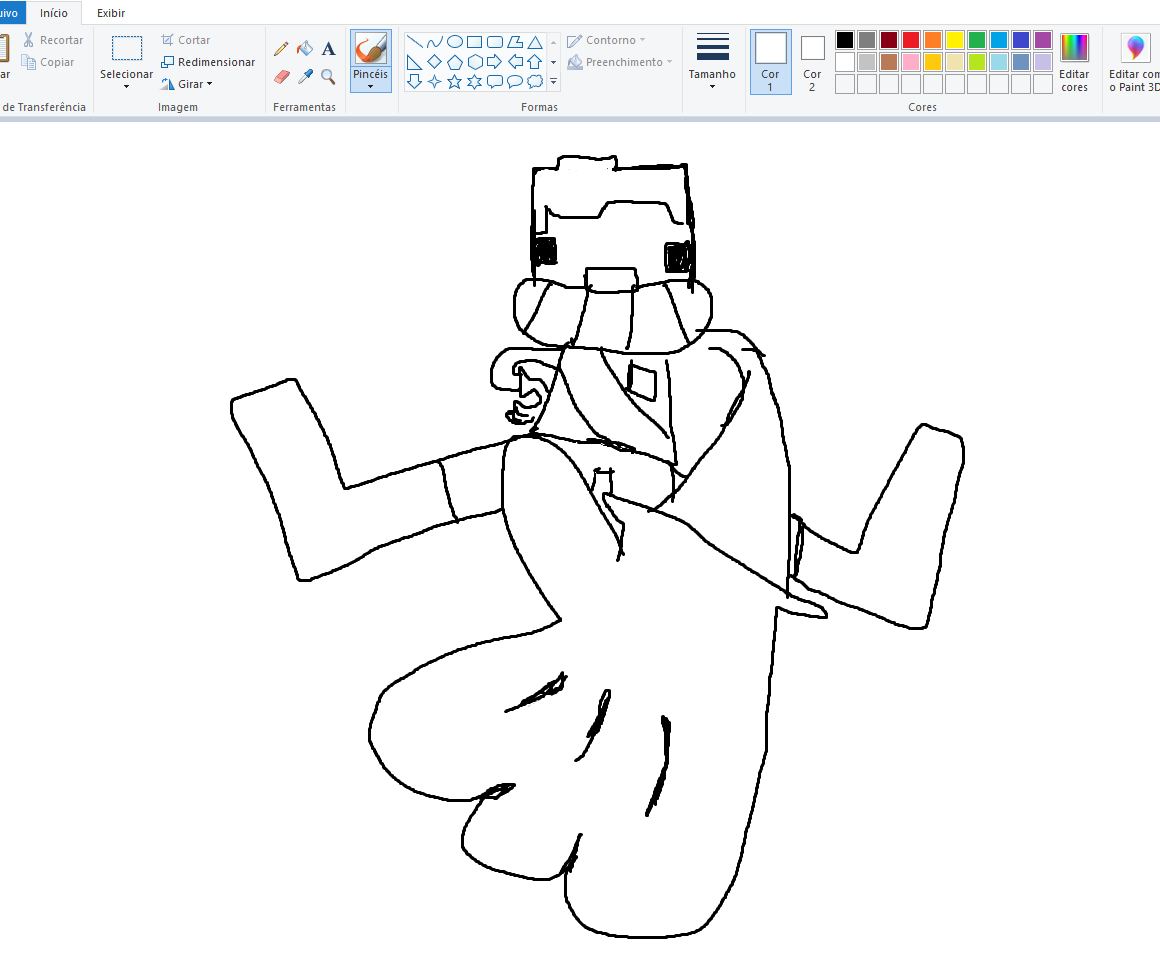Choose the Down arrow shape
Viewport: 1160px width, 979px height.
click(414, 81)
